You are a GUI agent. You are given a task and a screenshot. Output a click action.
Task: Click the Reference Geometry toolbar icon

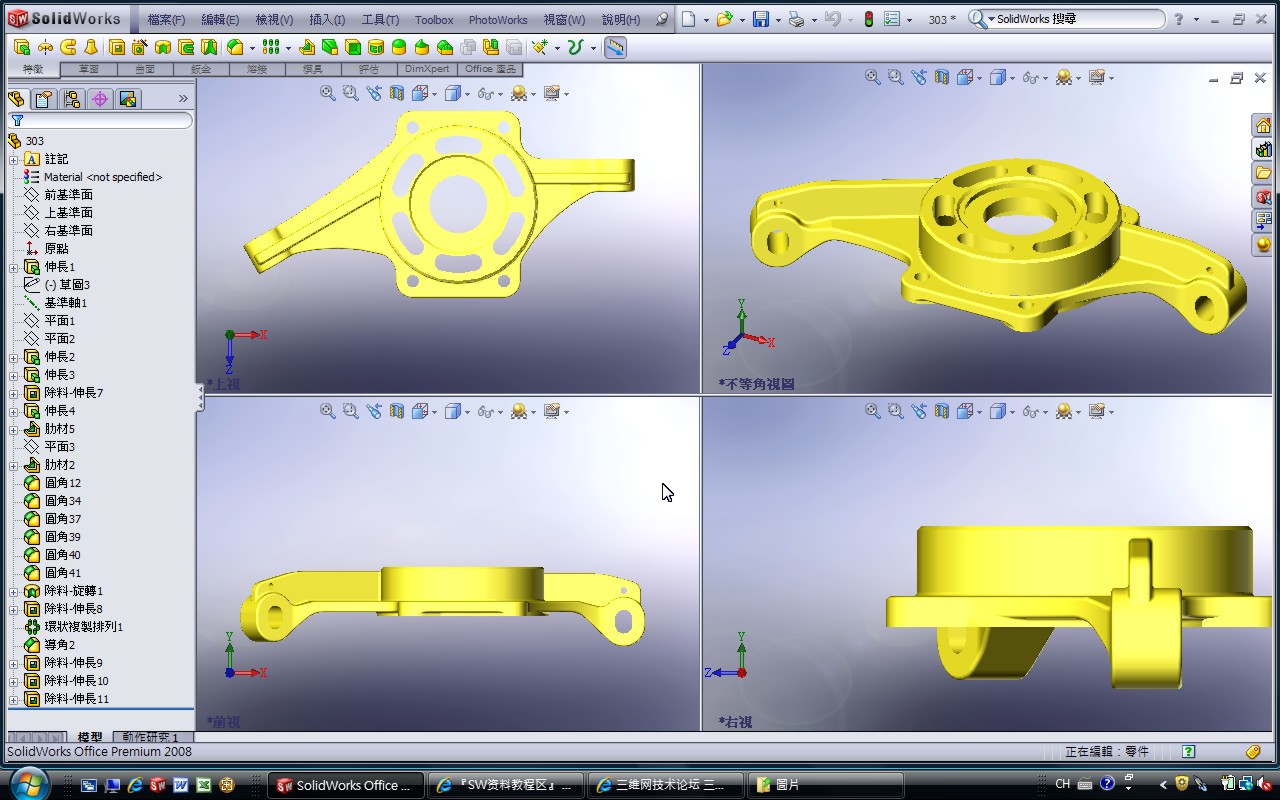tap(540, 47)
